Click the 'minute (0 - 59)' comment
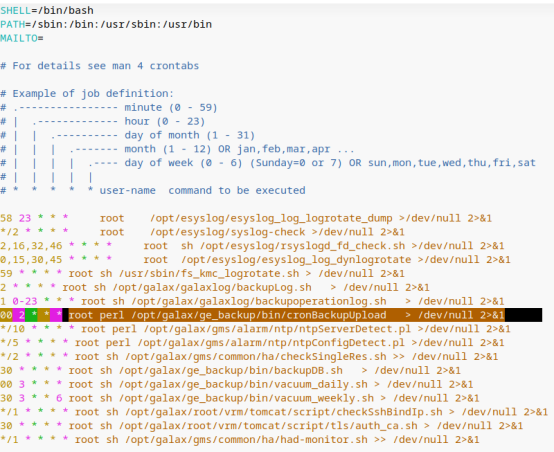This screenshot has height=452, width=554. (171, 107)
